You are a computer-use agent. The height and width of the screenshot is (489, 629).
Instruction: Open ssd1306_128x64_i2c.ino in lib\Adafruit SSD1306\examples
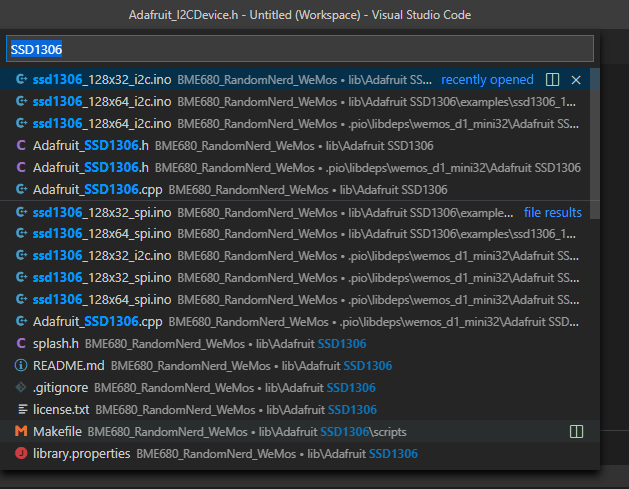295,101
